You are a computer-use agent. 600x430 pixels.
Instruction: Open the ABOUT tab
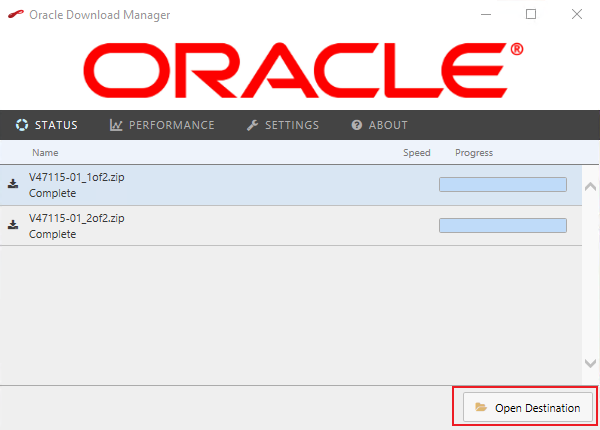(x=379, y=125)
